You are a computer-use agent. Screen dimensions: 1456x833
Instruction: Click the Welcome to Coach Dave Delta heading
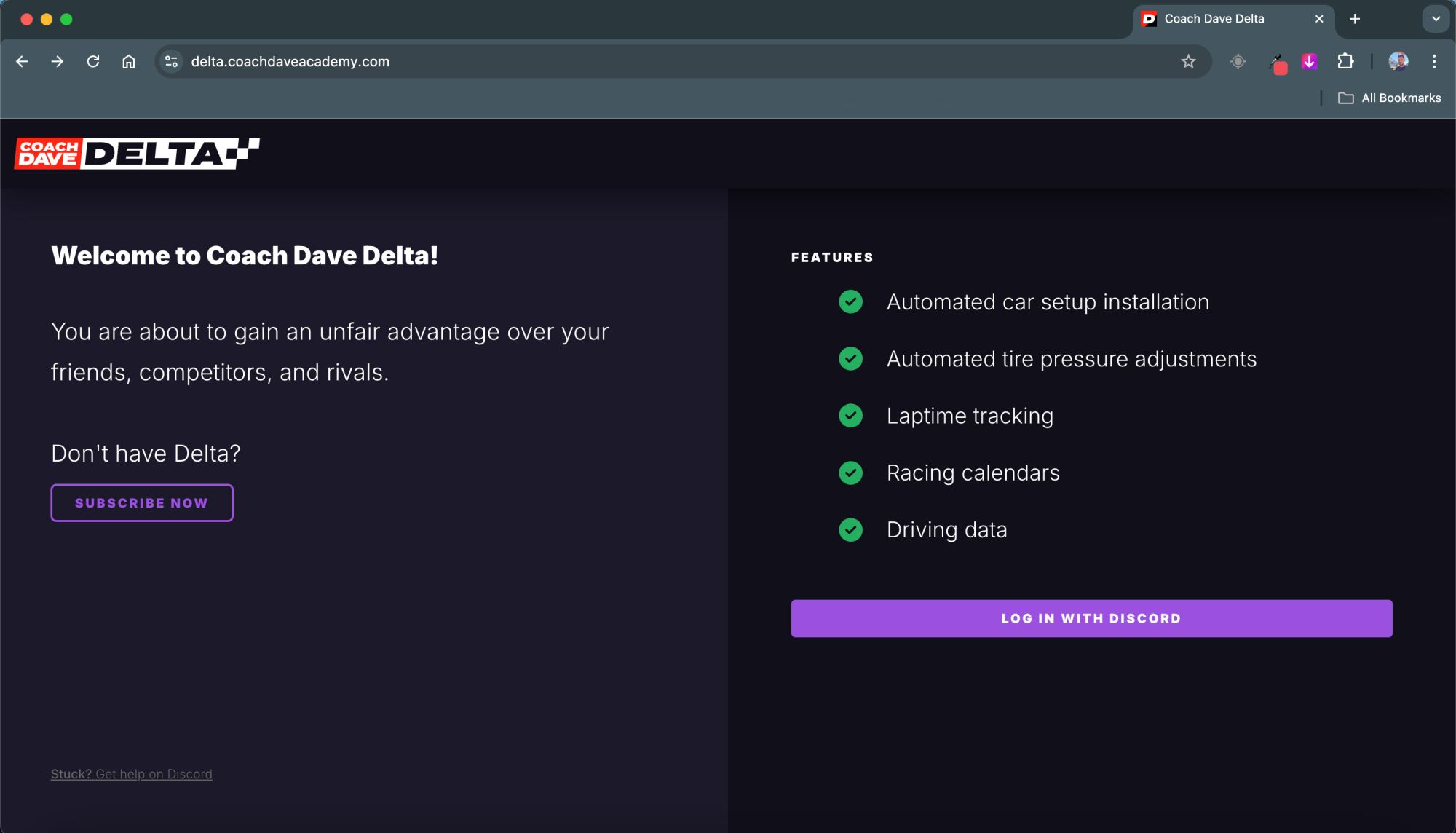(245, 256)
